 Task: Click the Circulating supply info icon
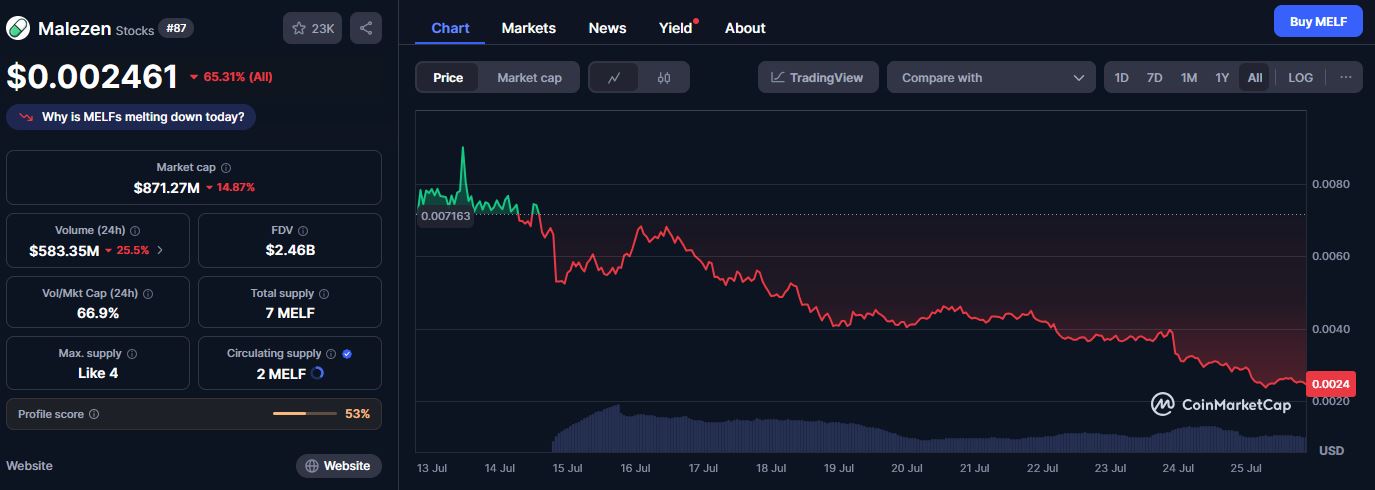(332, 354)
